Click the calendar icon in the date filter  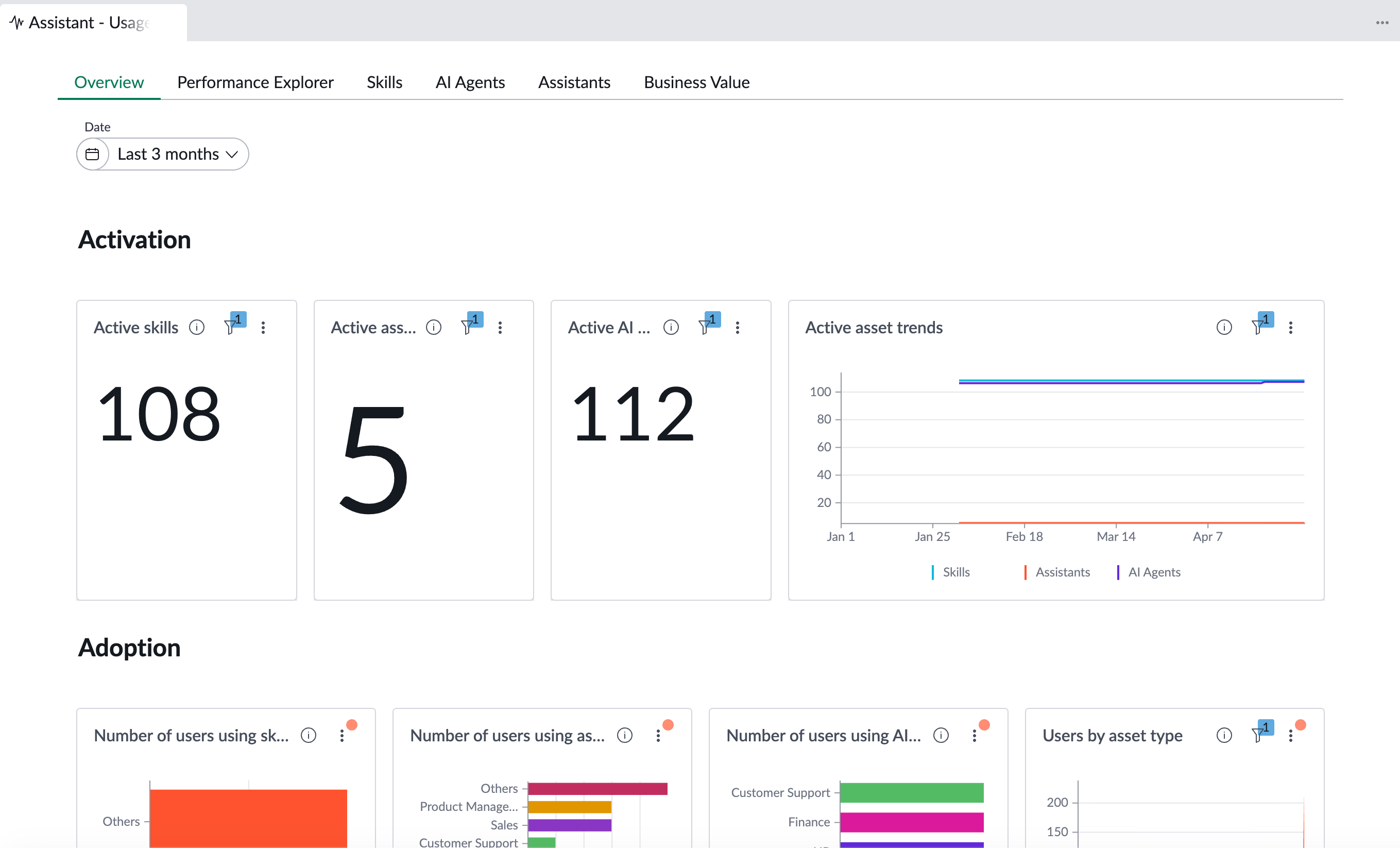[92, 154]
